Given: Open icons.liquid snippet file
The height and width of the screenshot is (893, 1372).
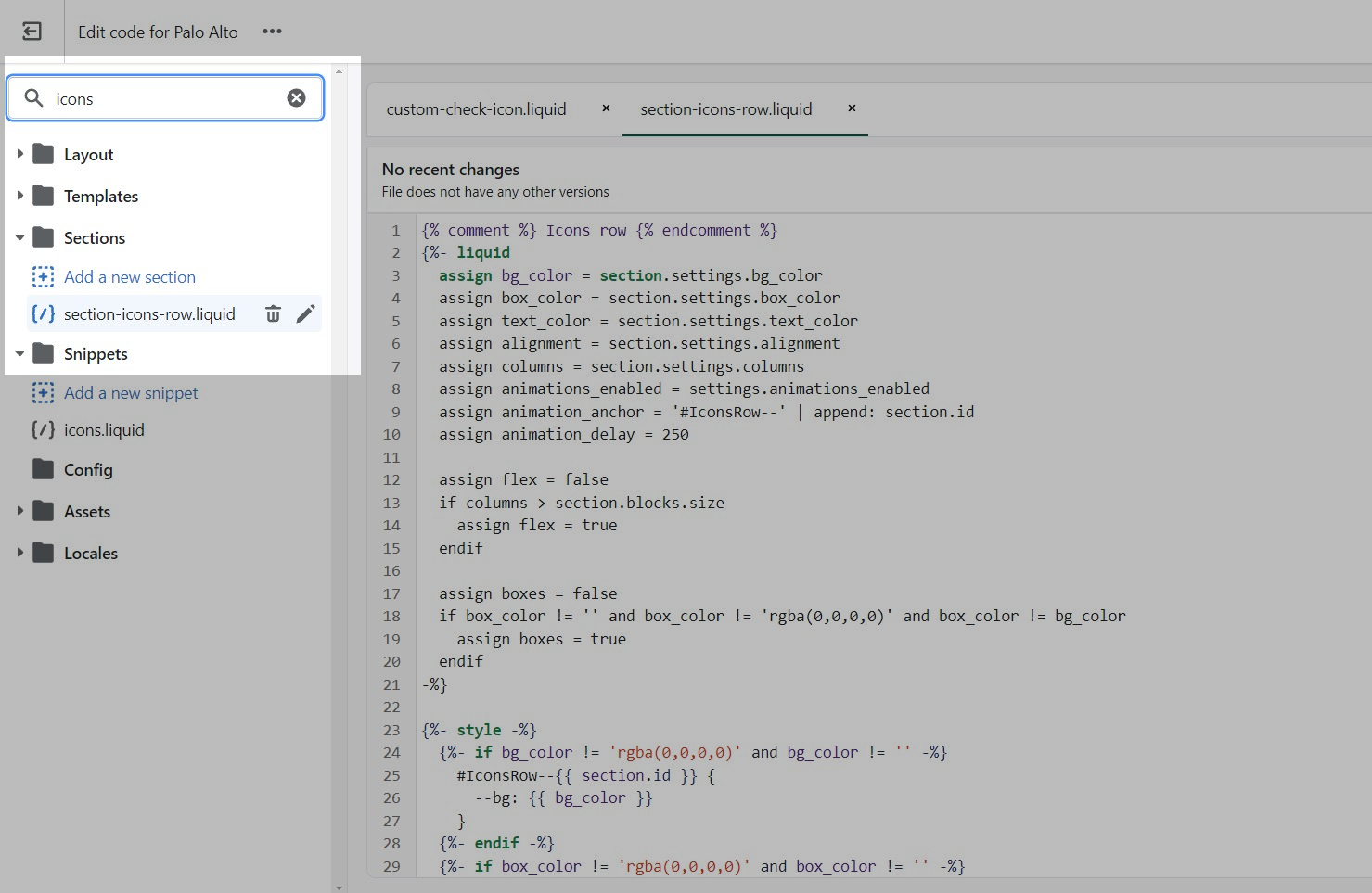Looking at the screenshot, I should (104, 430).
